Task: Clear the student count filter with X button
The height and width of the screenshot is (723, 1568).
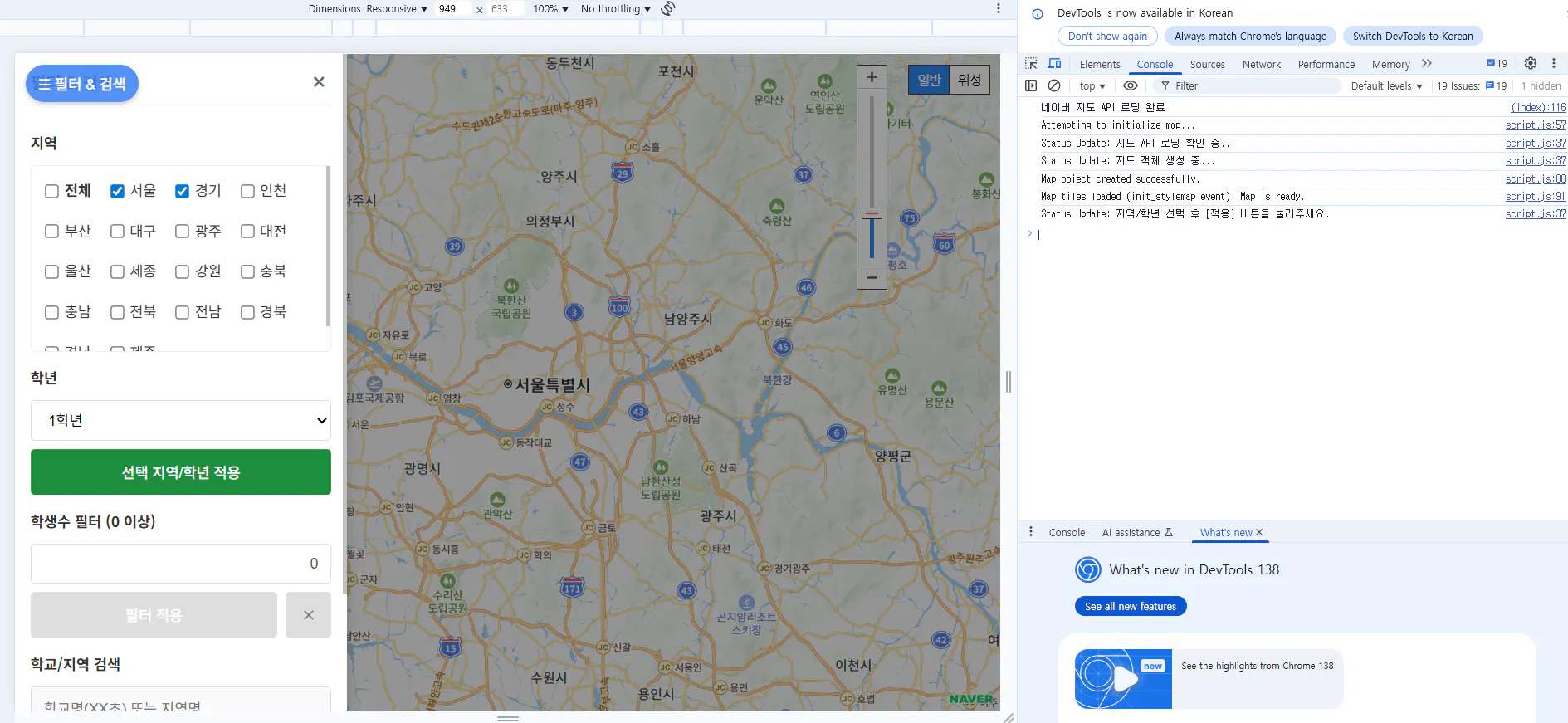Action: 308,615
